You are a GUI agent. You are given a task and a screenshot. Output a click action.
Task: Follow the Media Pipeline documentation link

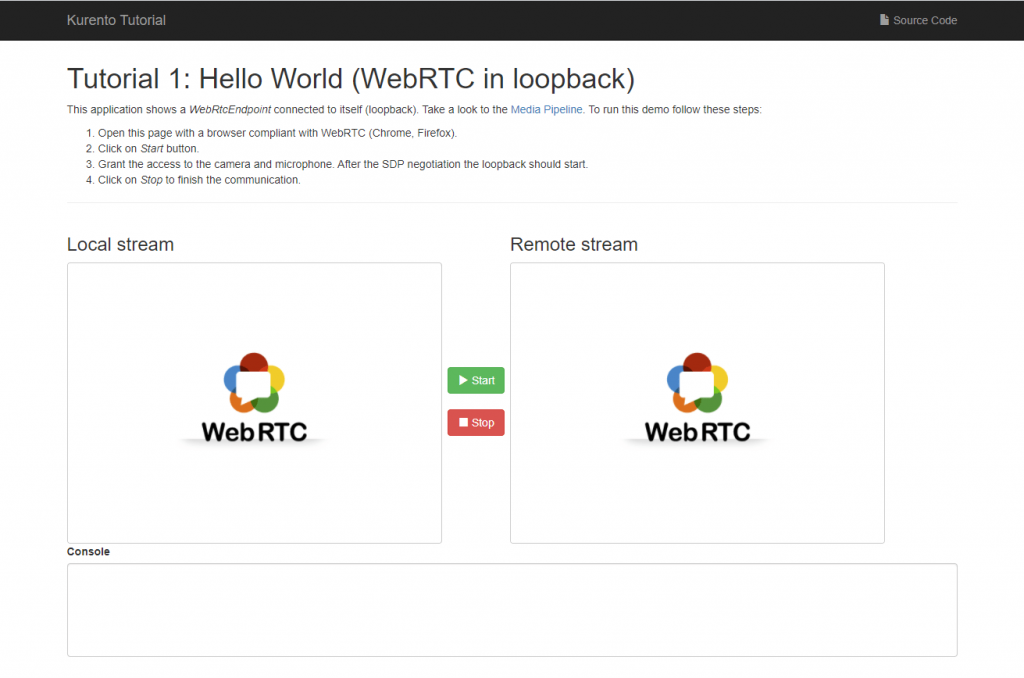pos(546,109)
